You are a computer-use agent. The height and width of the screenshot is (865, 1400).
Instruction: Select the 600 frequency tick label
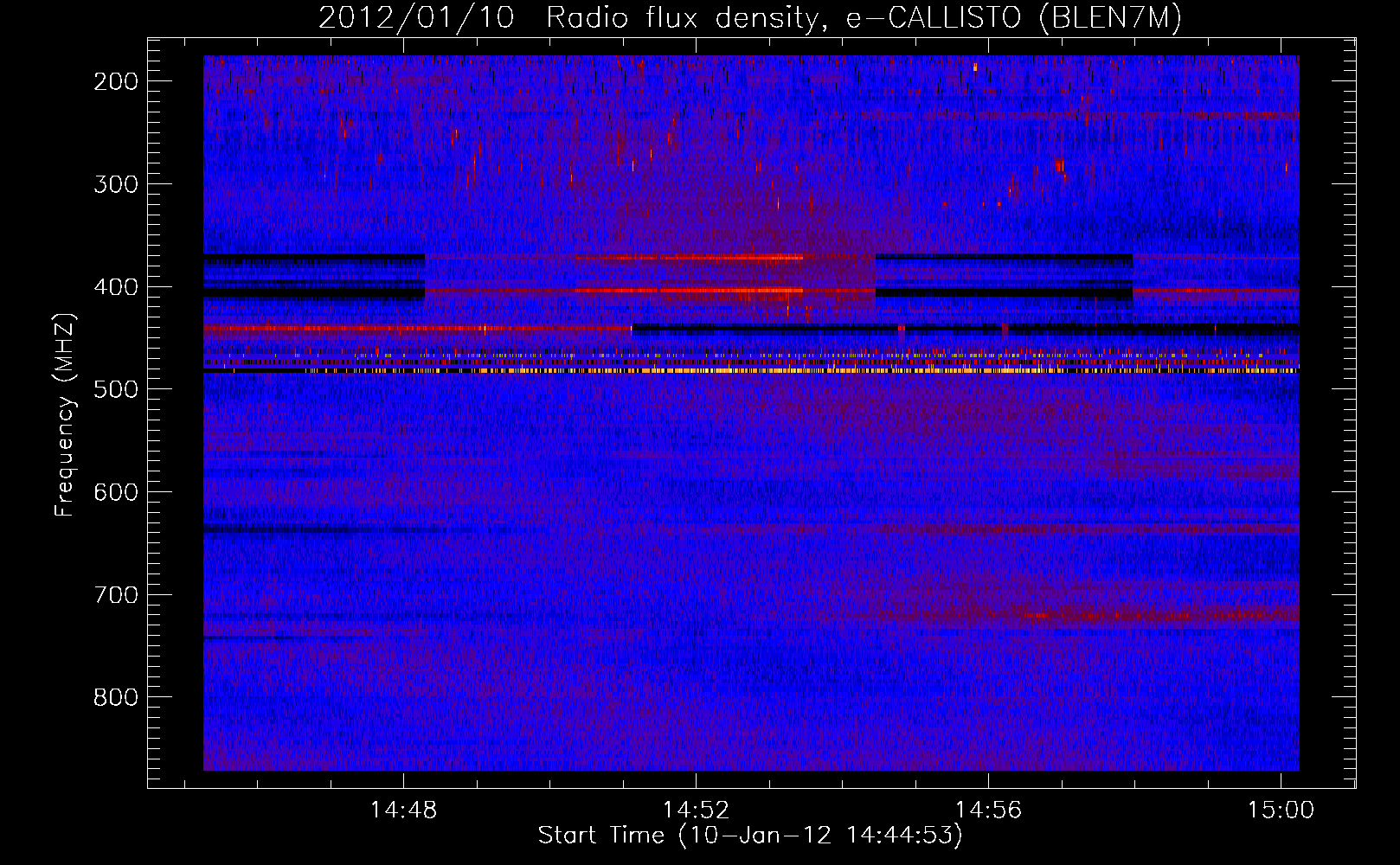pyautogui.click(x=115, y=492)
